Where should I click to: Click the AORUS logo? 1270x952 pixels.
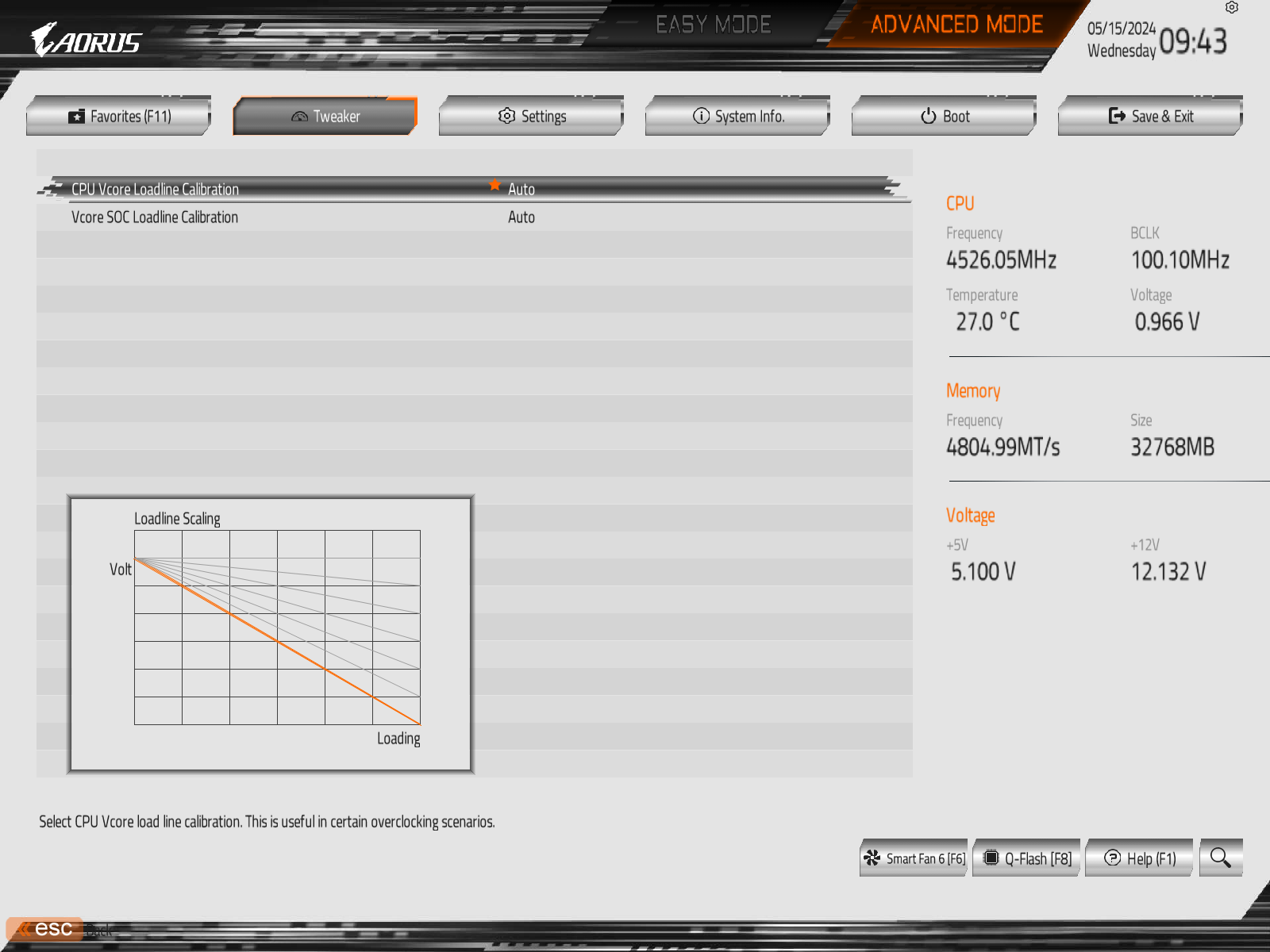pos(86,39)
